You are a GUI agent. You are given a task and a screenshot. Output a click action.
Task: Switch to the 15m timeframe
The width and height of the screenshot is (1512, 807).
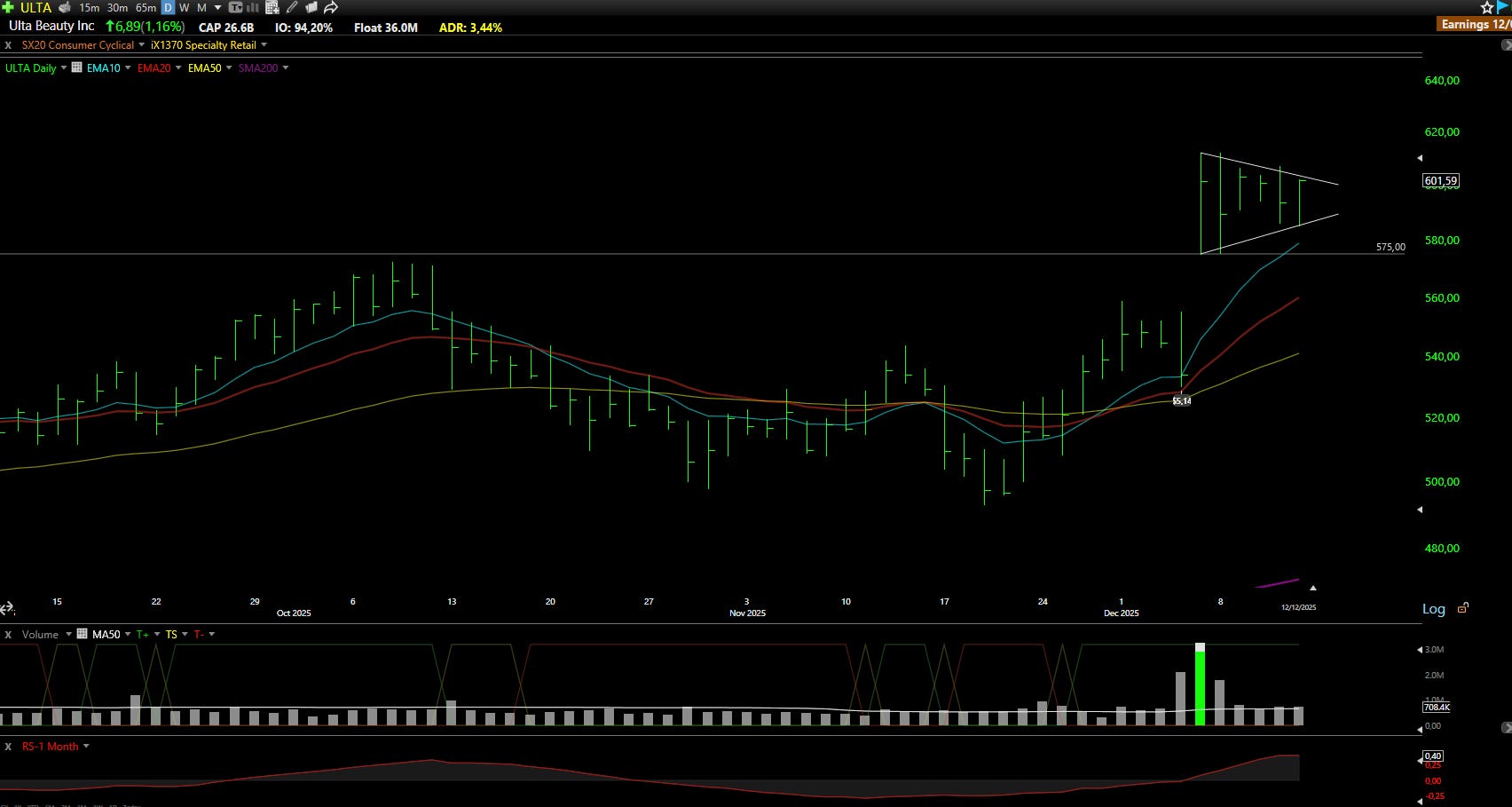click(x=89, y=7)
